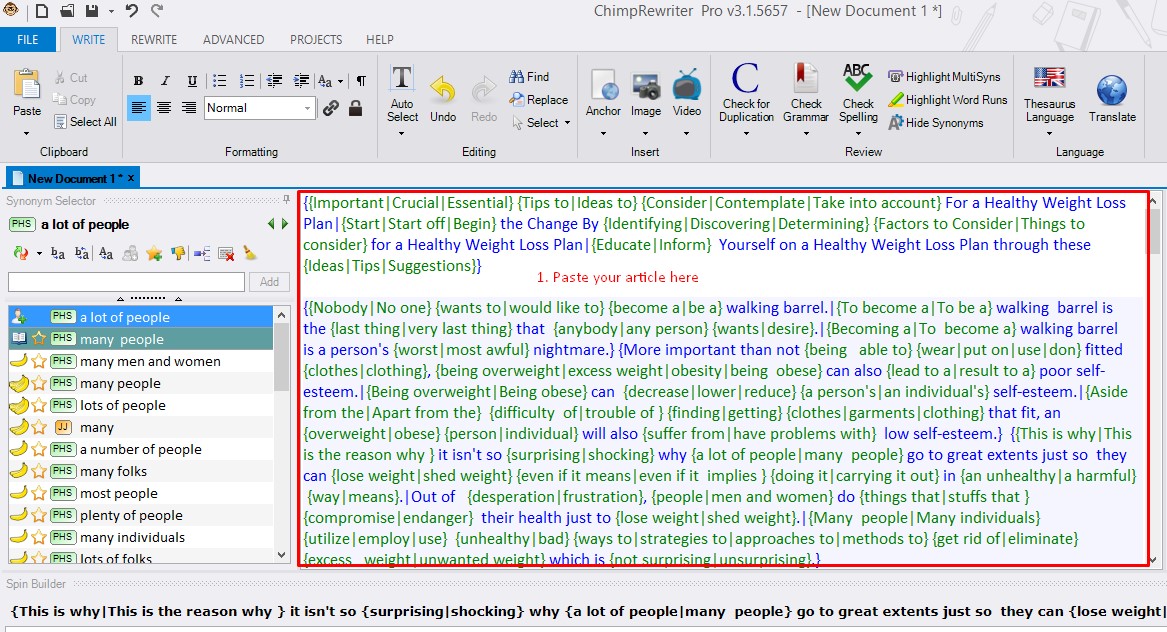
Task: Open Thesaurus Language flag icon
Action: click(1049, 77)
